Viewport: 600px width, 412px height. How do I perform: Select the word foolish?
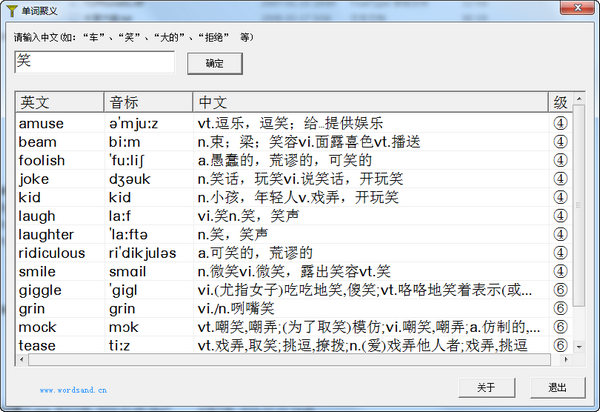42,160
